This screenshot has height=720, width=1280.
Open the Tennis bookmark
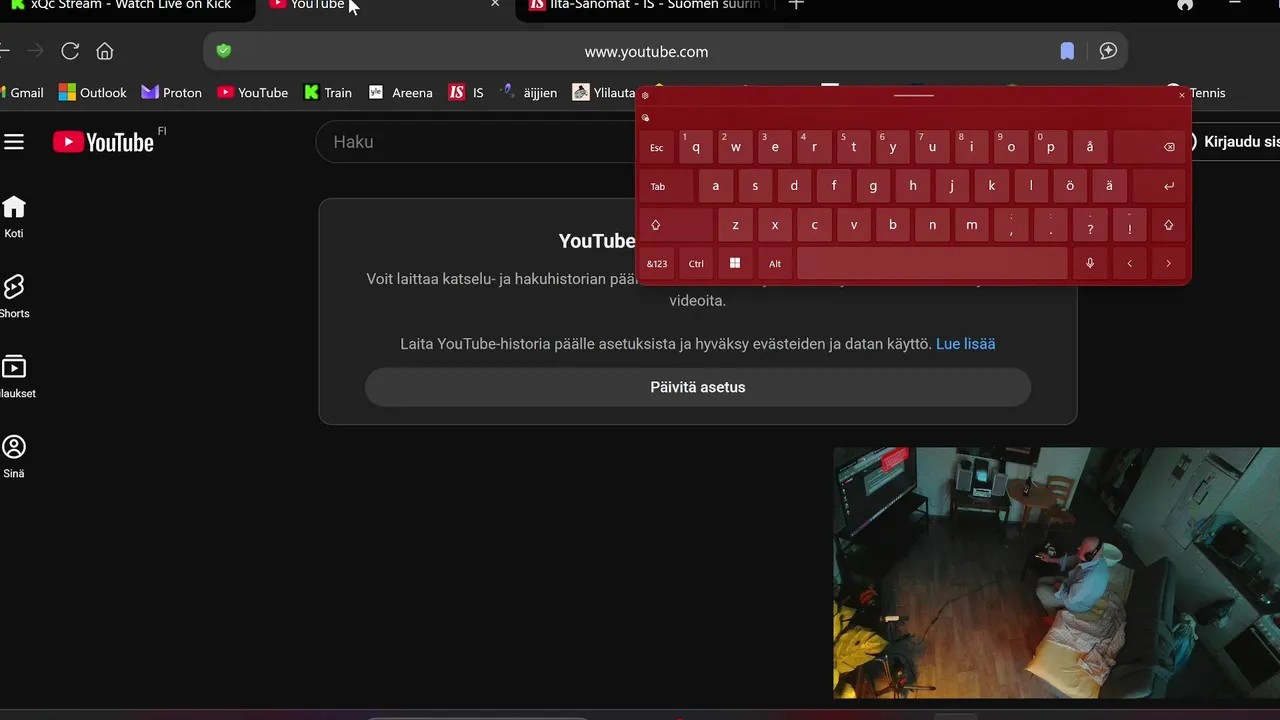1196,92
